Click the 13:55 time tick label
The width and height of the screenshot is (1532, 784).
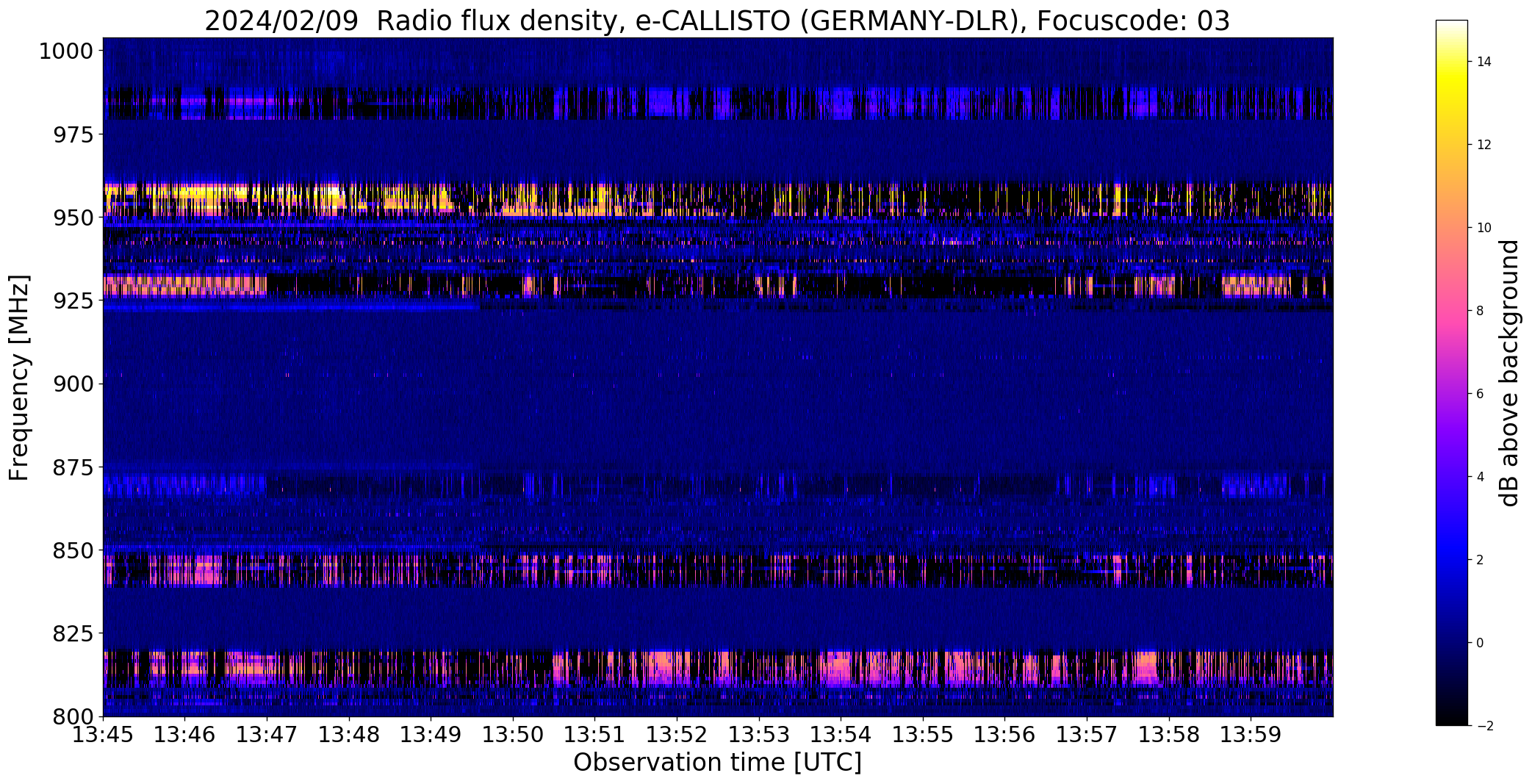click(x=923, y=735)
